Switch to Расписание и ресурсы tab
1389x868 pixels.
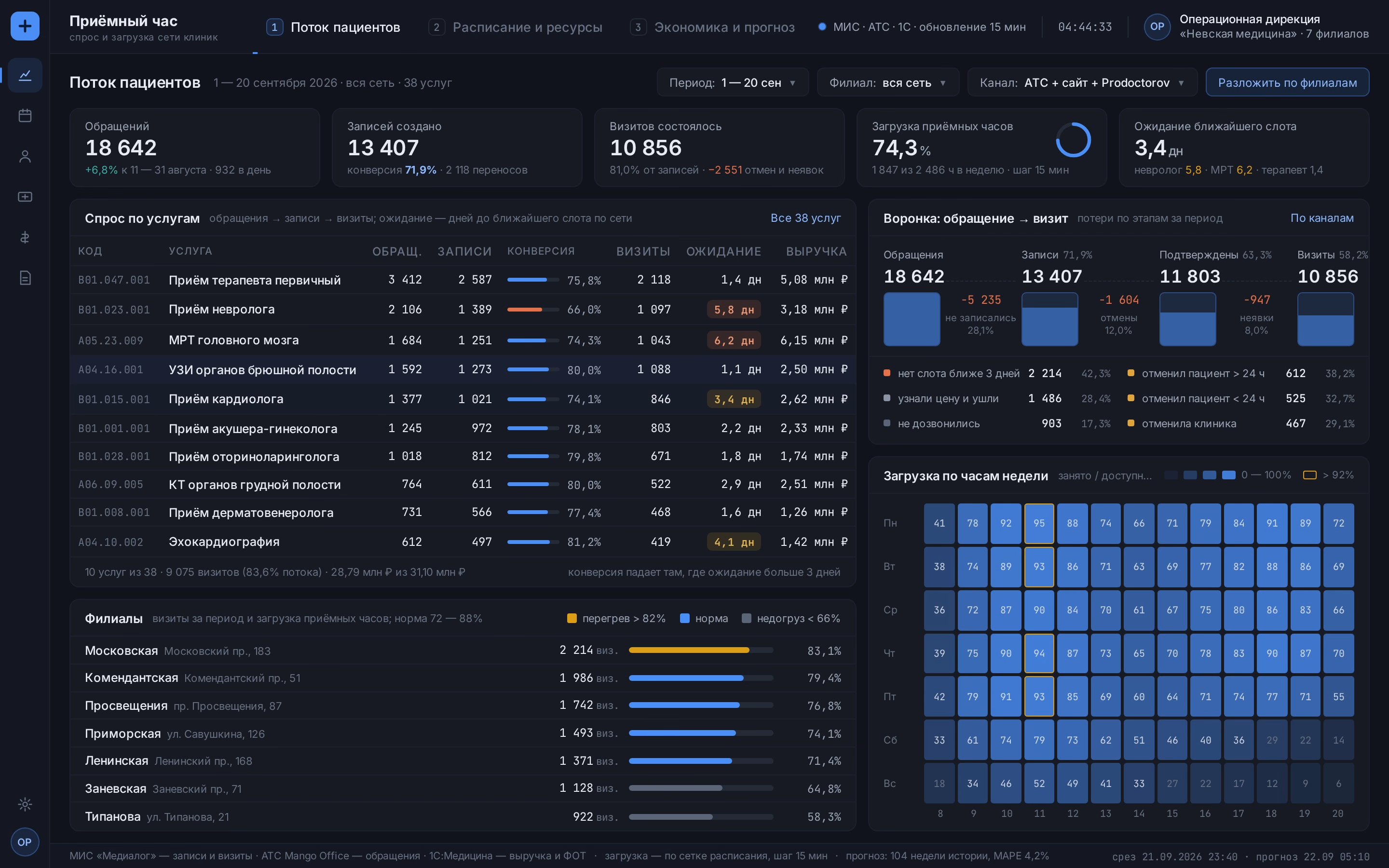click(x=516, y=27)
